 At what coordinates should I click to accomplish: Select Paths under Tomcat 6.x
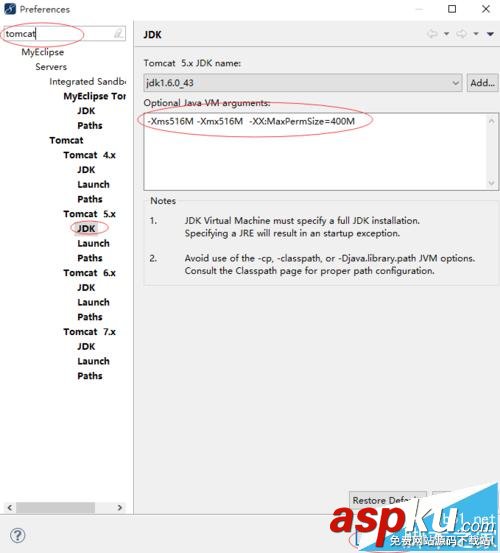point(90,317)
